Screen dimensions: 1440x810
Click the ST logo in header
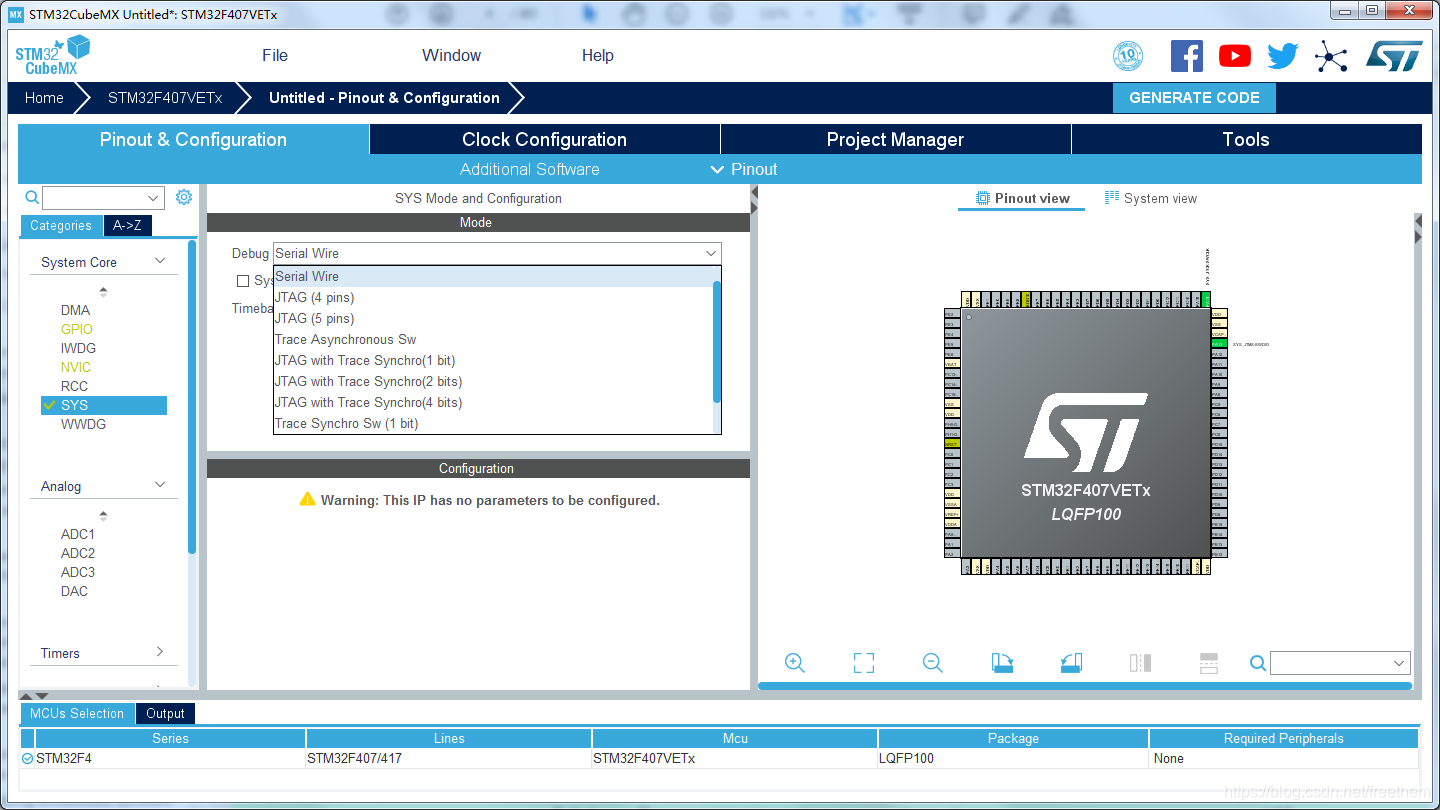pyautogui.click(x=1394, y=56)
